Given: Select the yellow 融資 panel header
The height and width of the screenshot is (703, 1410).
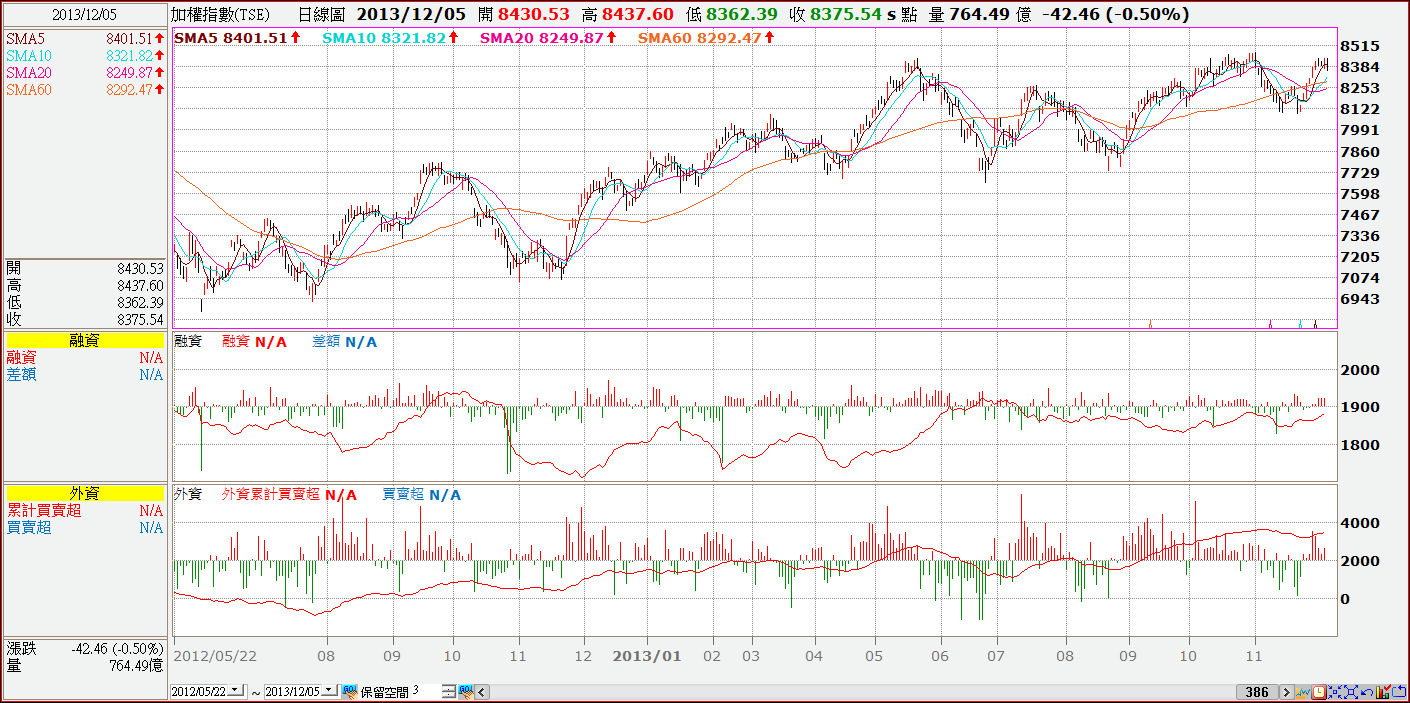Looking at the screenshot, I should point(85,340).
